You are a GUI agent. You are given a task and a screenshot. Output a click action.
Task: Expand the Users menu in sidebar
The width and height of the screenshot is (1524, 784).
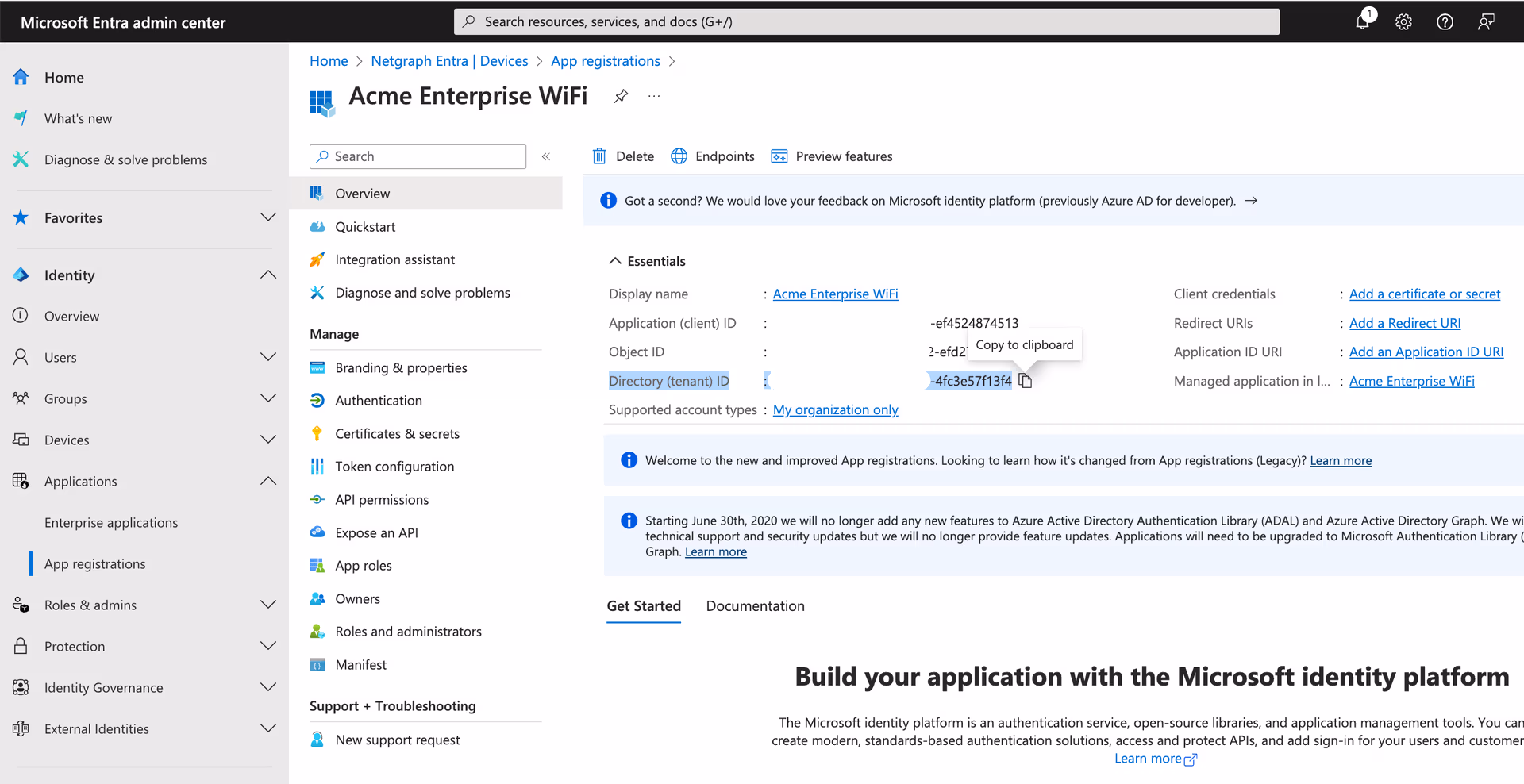(x=268, y=357)
